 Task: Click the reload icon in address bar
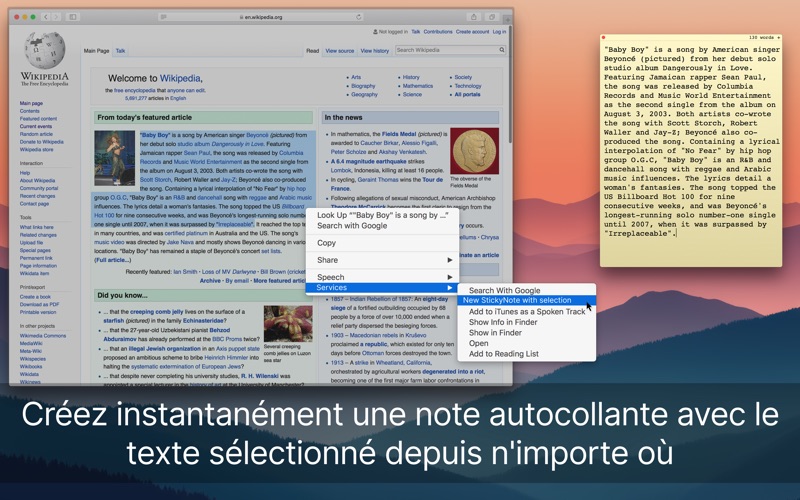click(x=359, y=17)
